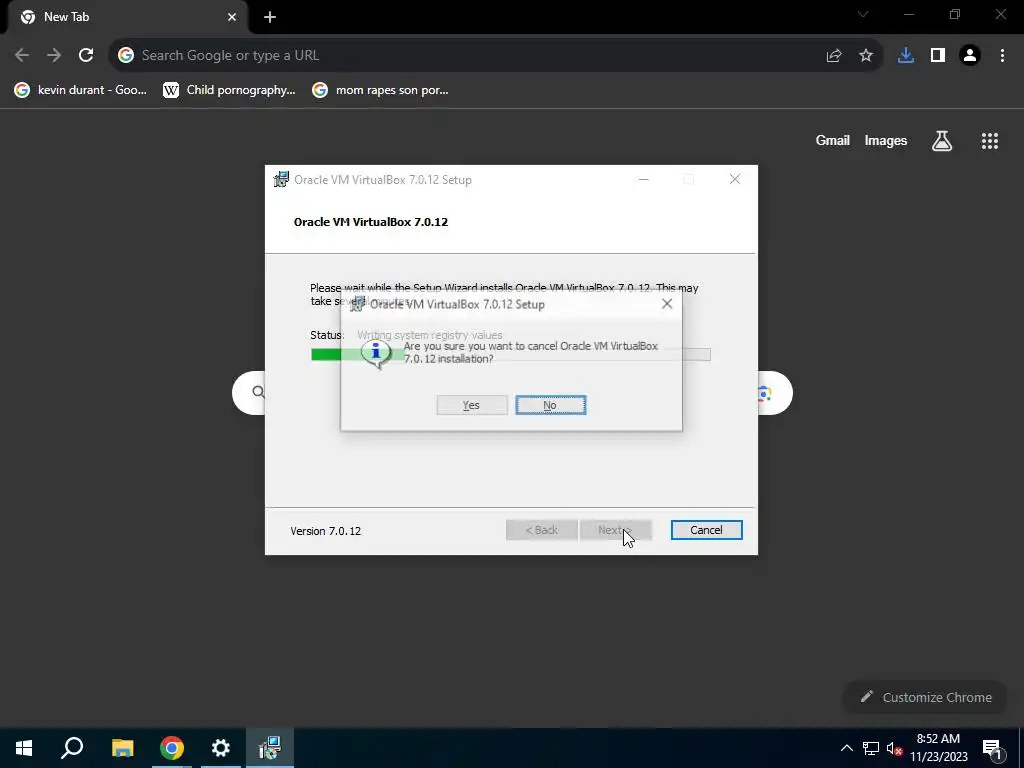Click the Customize Chrome button
1024x768 pixels.
point(925,697)
